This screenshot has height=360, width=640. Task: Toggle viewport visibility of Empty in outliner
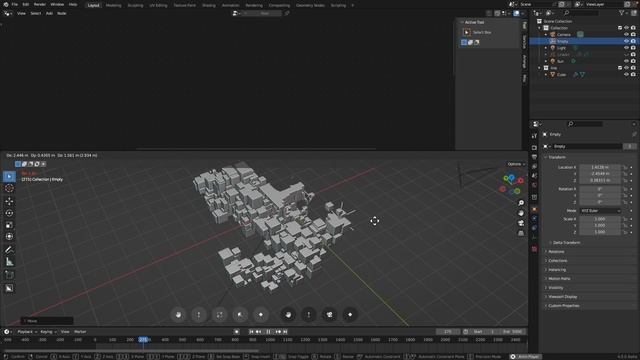coord(627,41)
